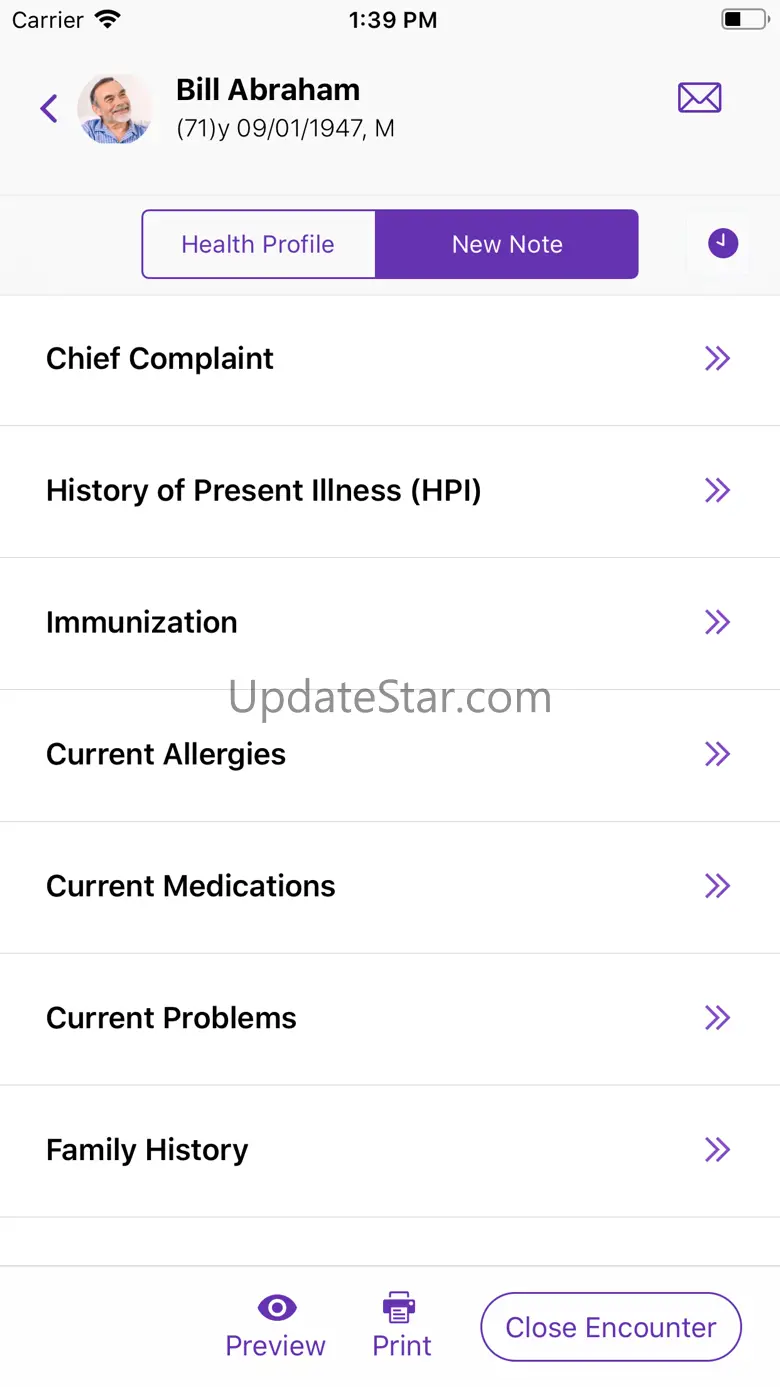Viewport: 780px width, 1387px height.
Task: Tap the battery indicator in status bar
Action: (742, 20)
